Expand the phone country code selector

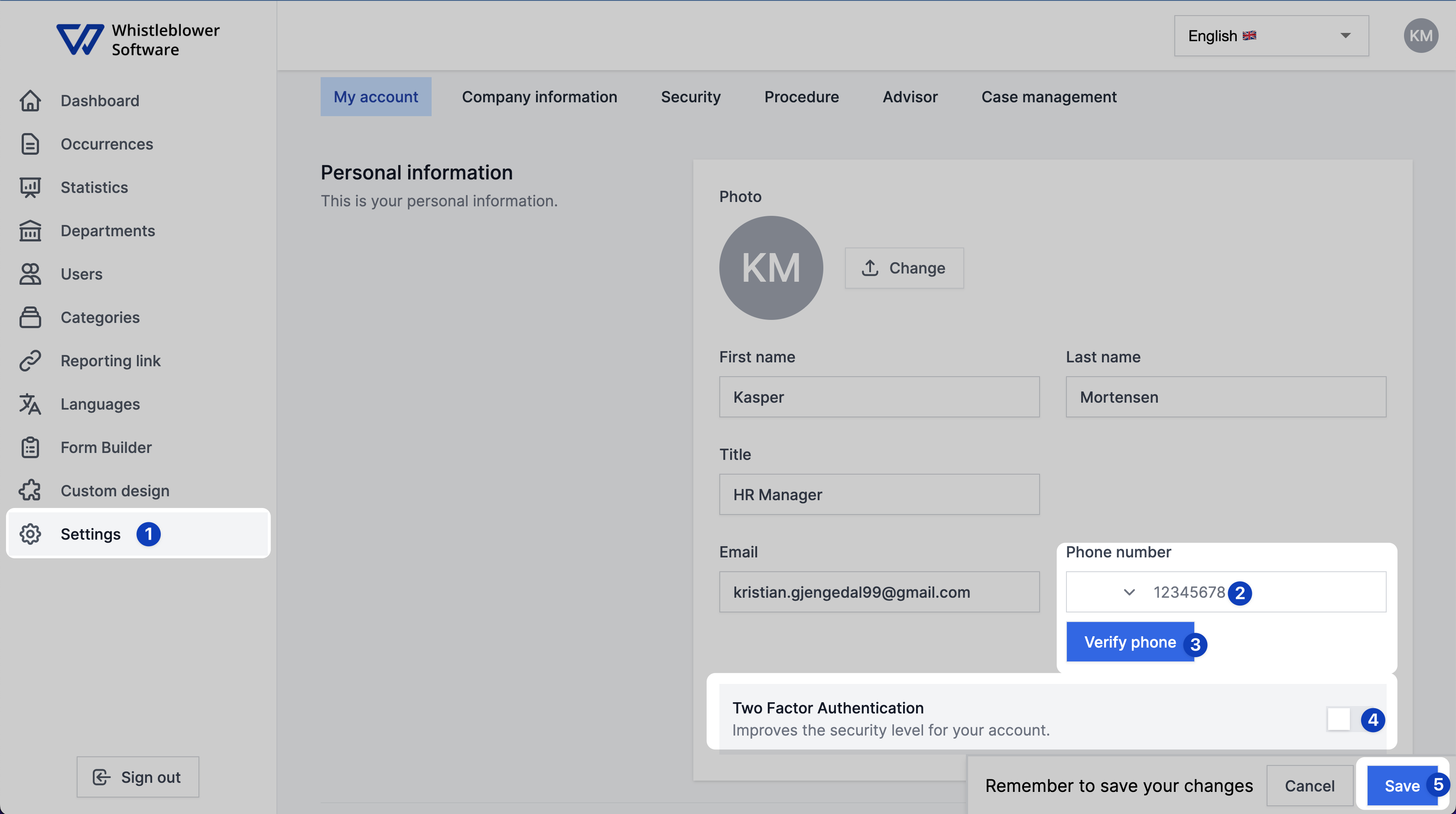tap(1129, 592)
